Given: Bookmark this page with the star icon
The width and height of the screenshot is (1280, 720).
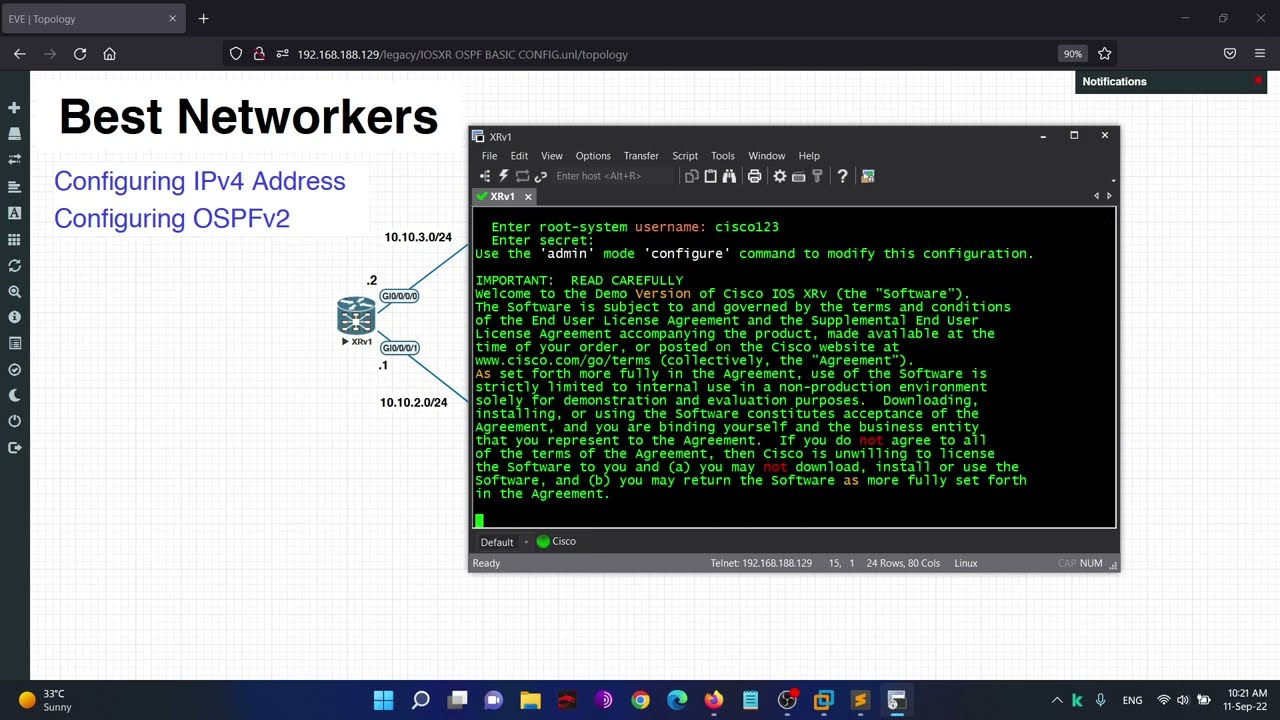Looking at the screenshot, I should coord(1104,54).
